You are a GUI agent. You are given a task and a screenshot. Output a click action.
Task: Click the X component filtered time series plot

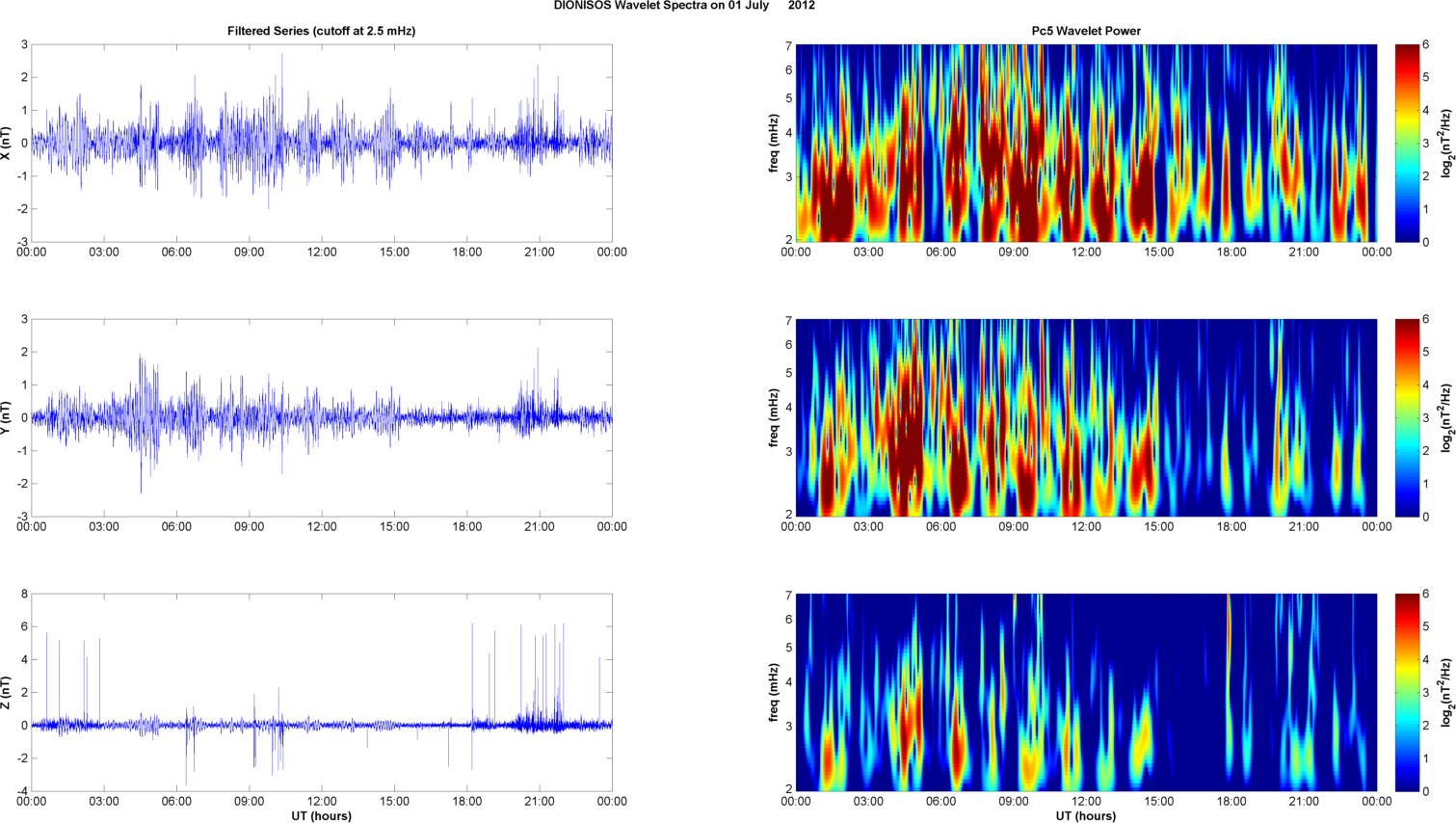tap(322, 143)
